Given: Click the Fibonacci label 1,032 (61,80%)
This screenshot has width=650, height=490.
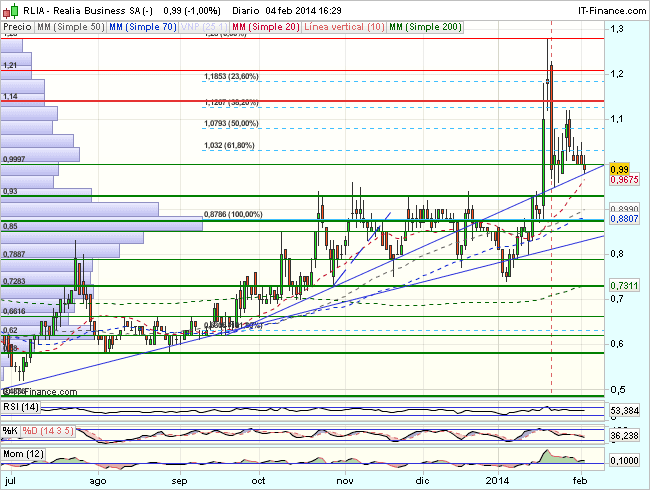Looking at the screenshot, I should tap(229, 146).
